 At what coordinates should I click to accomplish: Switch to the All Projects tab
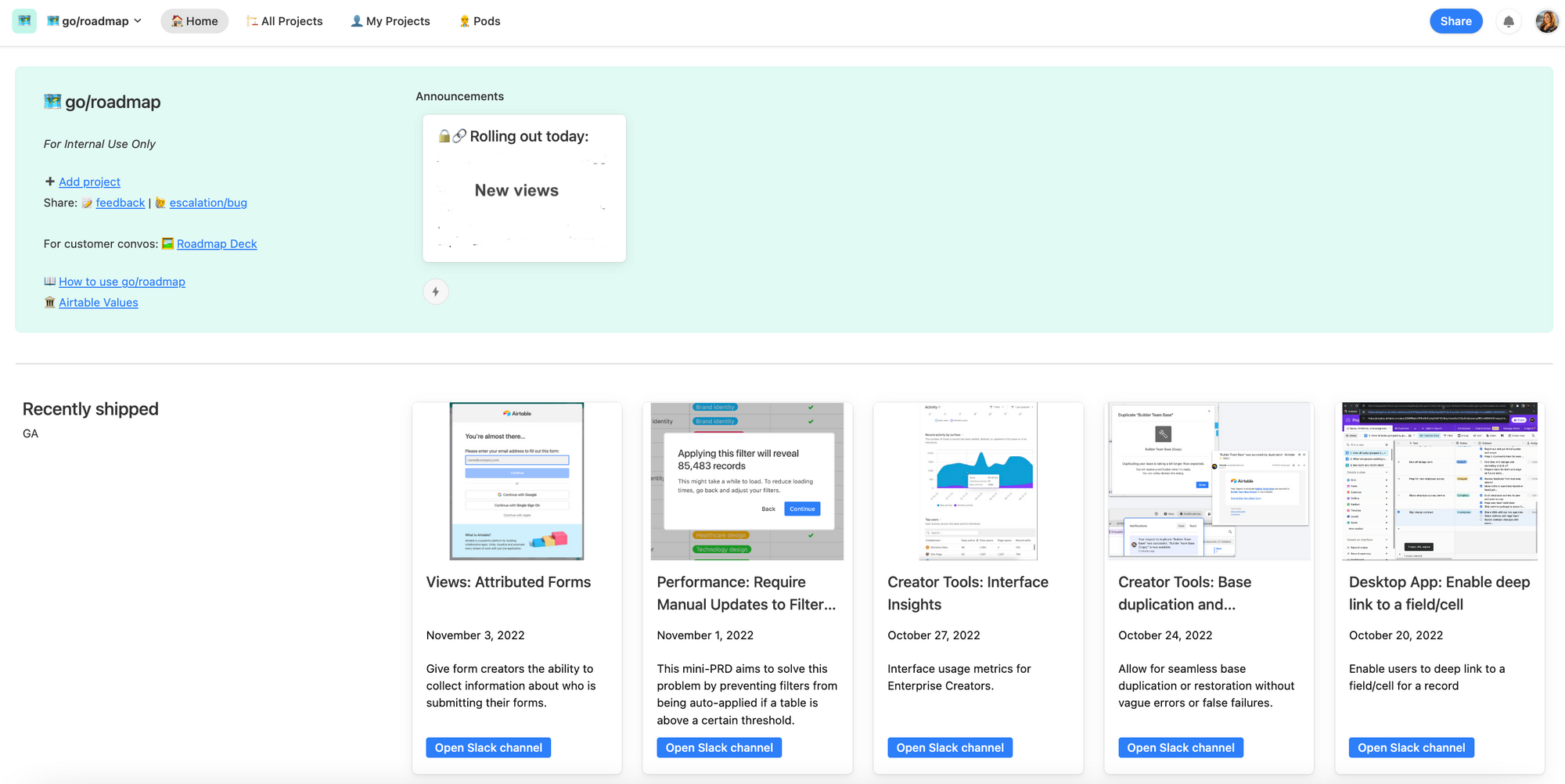pyautogui.click(x=285, y=21)
